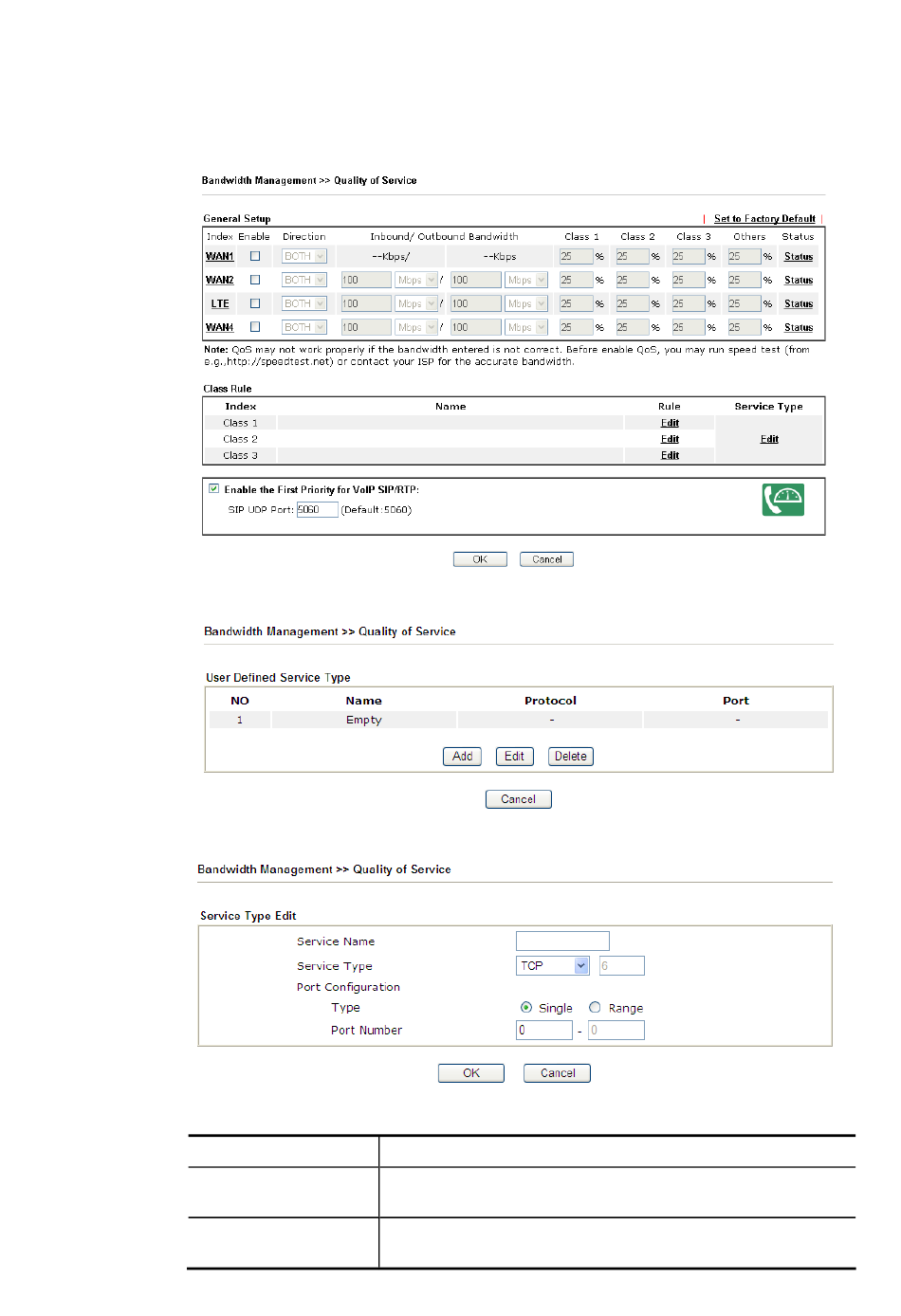Enable QoS for LTE
This screenshot has height=1316, width=901.
tap(255, 303)
